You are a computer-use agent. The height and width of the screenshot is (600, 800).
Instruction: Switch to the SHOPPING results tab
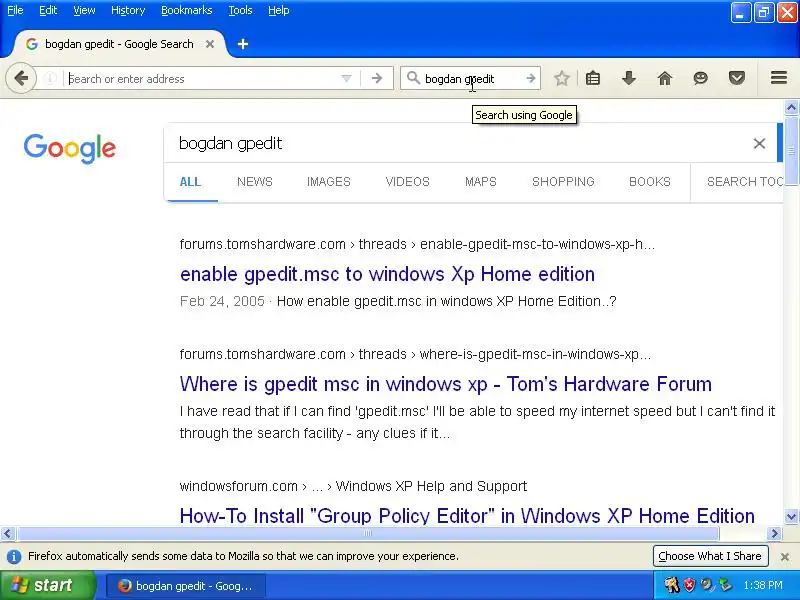(x=563, y=182)
